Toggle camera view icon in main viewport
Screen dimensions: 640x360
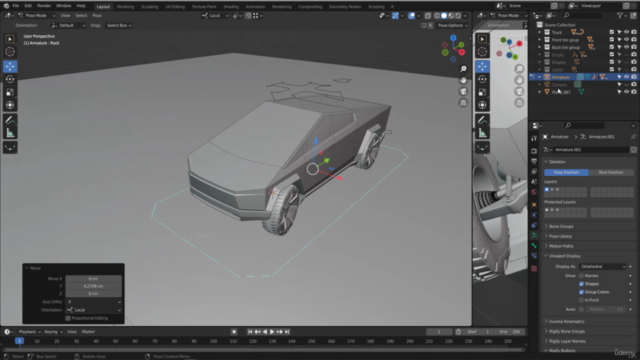[x=463, y=91]
